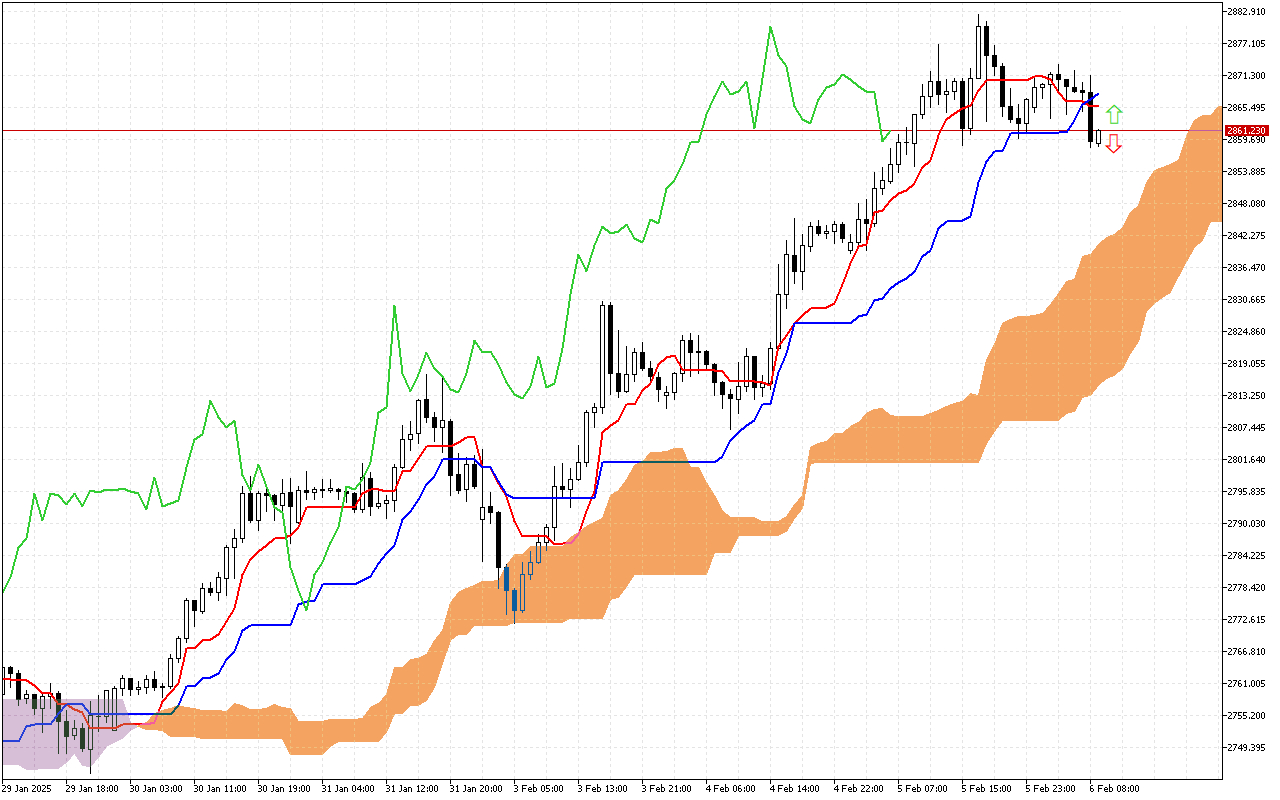Pick the 2842.275 price scale label
This screenshot has height=800, width=1280.
coord(1246,235)
